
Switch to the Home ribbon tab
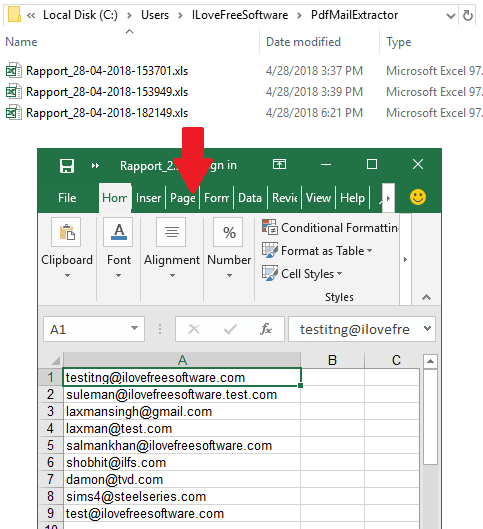point(115,198)
